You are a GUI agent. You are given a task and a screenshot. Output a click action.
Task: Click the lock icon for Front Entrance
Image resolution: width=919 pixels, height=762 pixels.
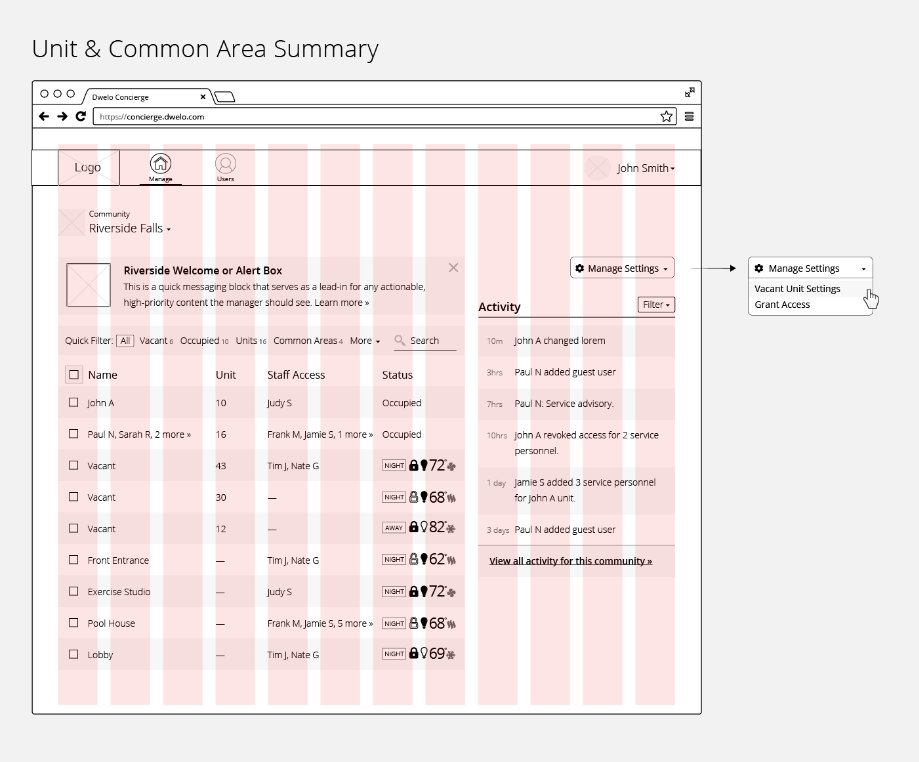click(414, 559)
